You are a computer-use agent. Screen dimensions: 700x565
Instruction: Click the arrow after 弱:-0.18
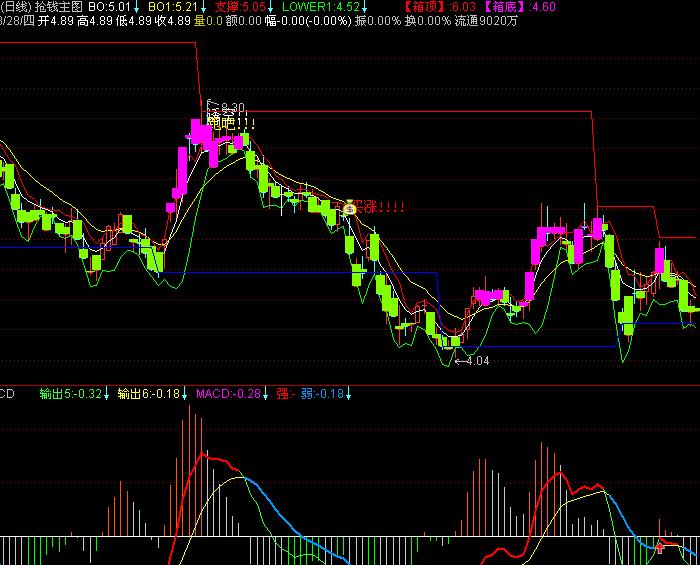coord(350,394)
